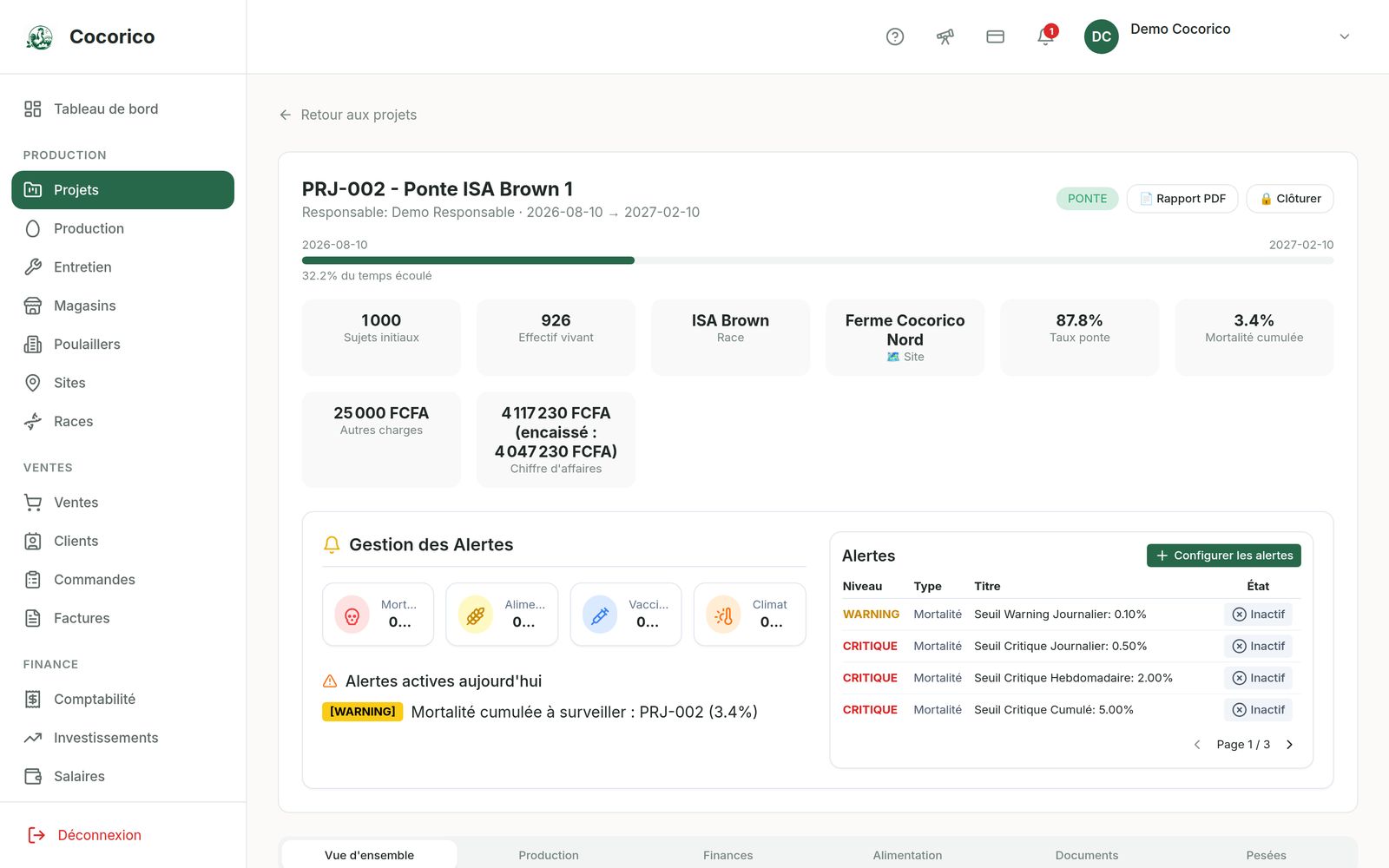Click the project time progress bar
The height and width of the screenshot is (868, 1389).
pyautogui.click(x=818, y=260)
